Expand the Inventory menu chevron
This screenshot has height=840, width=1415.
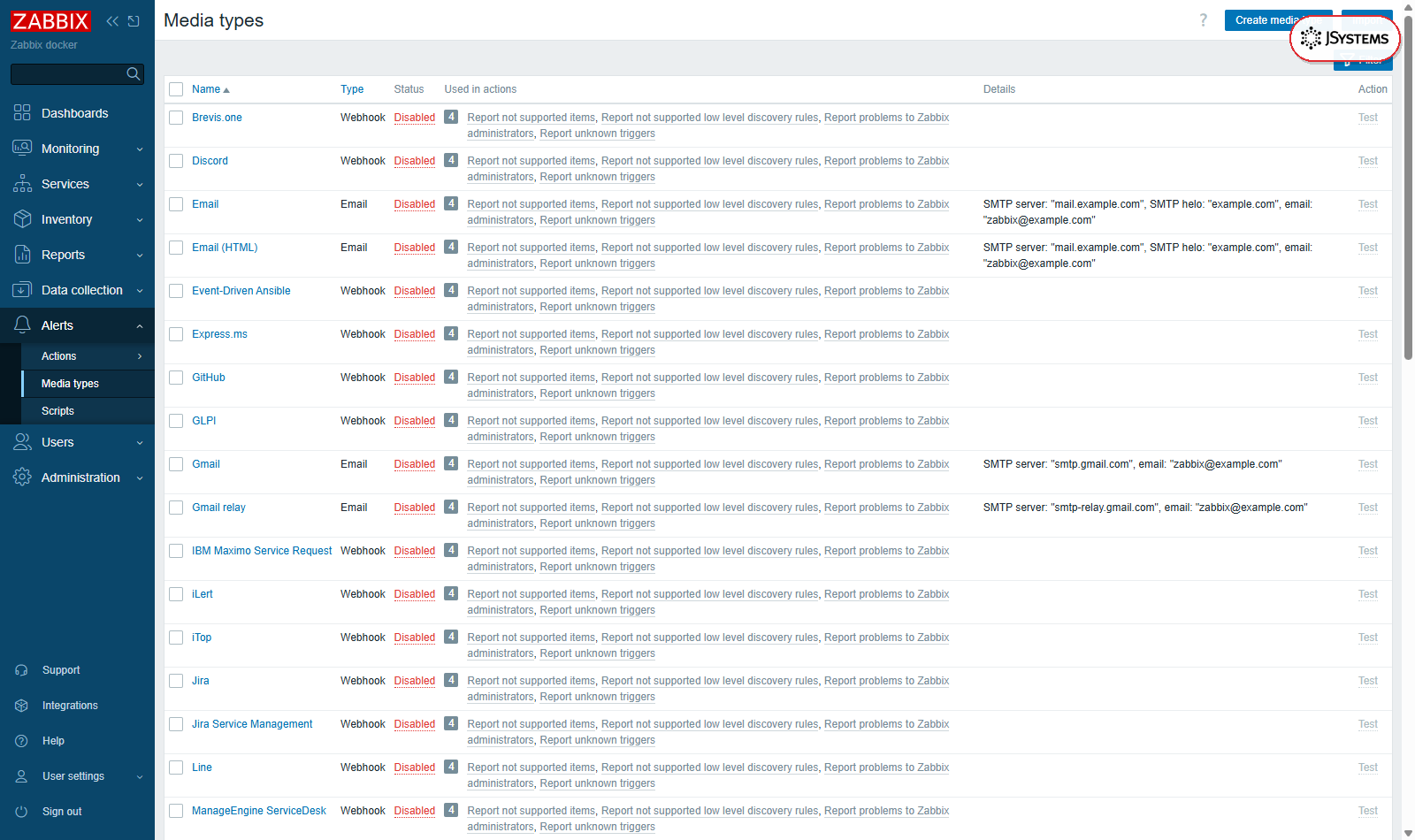(x=140, y=220)
